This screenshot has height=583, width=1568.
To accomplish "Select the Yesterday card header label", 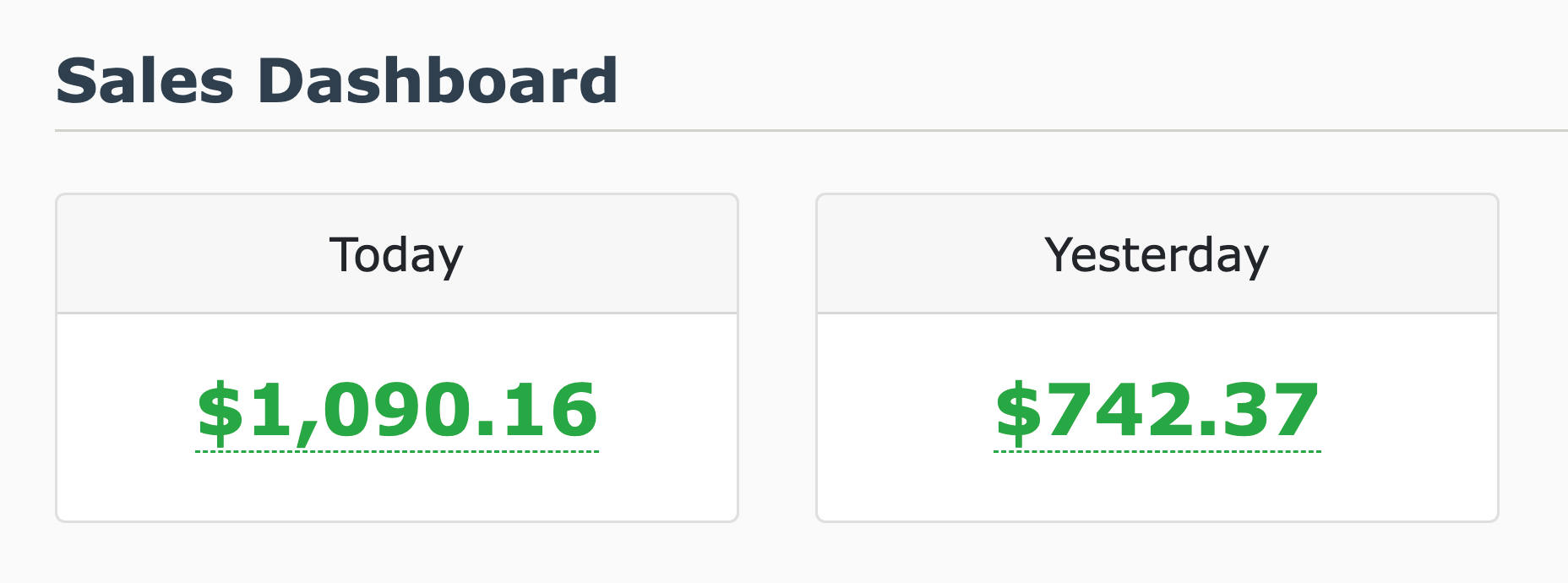I will pos(1157,255).
